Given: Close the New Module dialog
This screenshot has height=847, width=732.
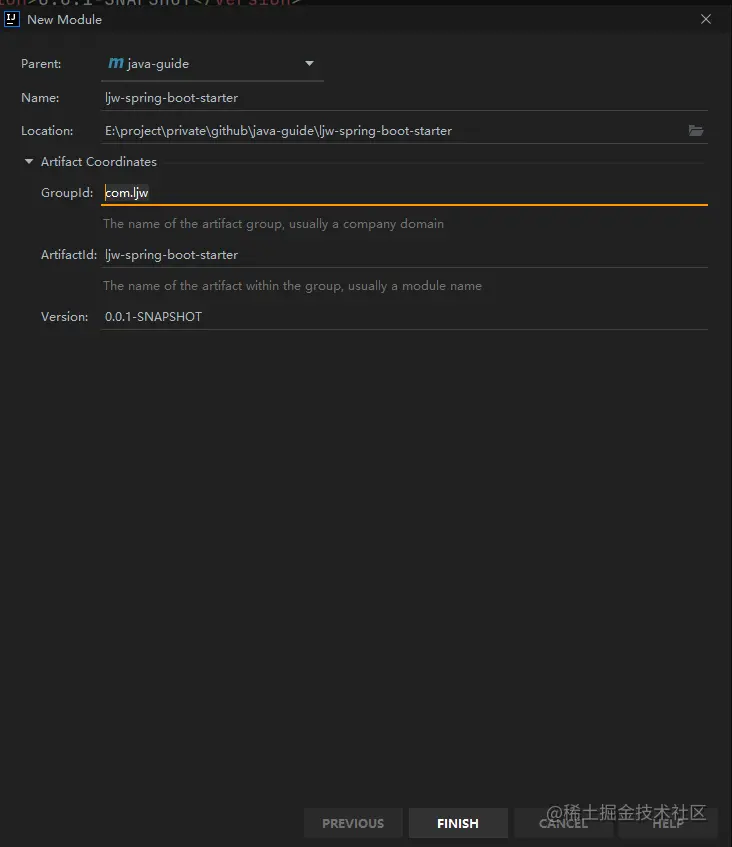Looking at the screenshot, I should [706, 19].
